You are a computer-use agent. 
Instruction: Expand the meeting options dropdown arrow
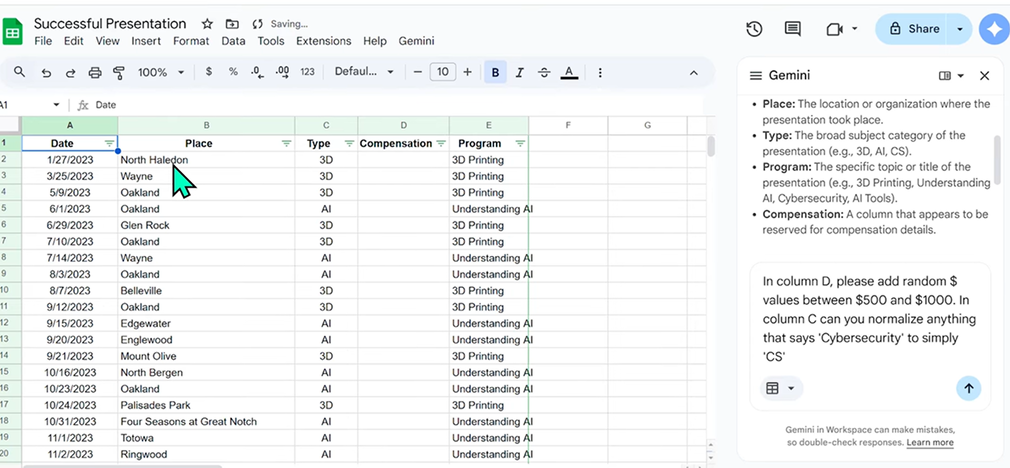(855, 29)
